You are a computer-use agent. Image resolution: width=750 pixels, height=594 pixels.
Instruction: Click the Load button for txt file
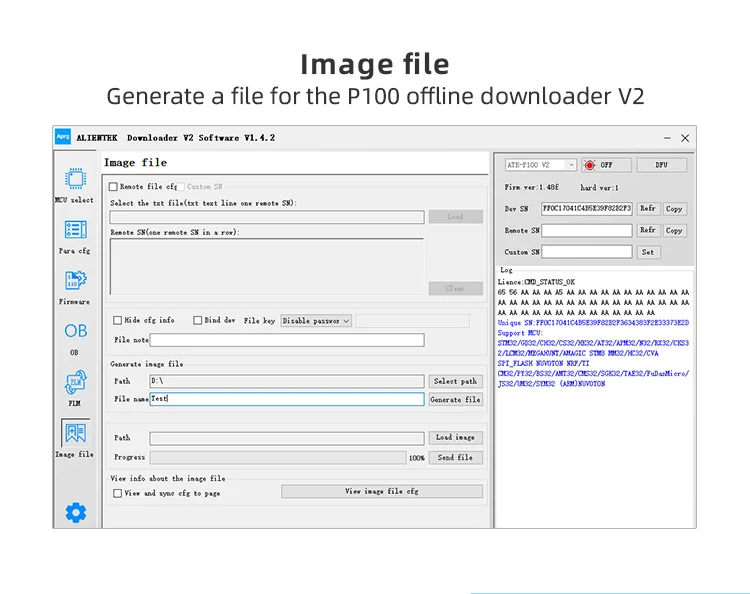[x=455, y=217]
